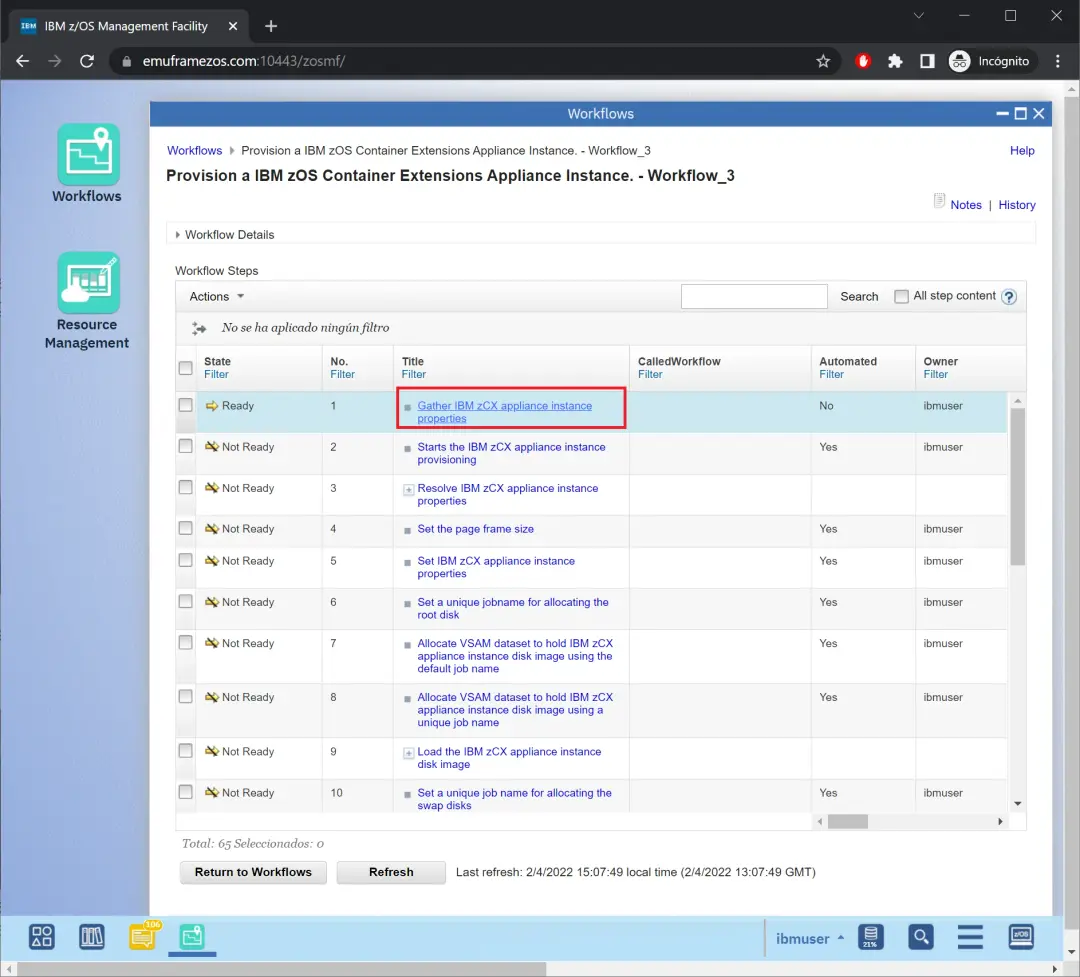Open the taskbar search magnifier icon

pyautogui.click(x=920, y=937)
